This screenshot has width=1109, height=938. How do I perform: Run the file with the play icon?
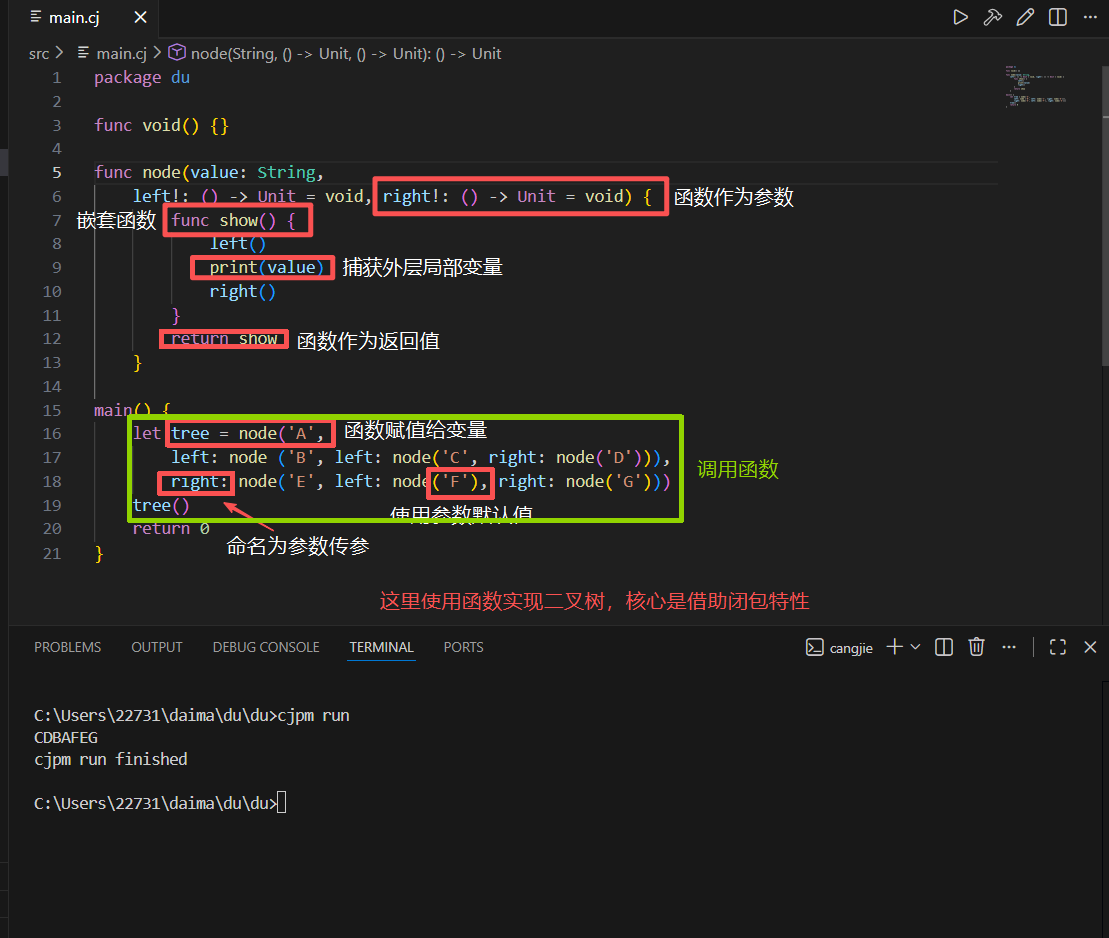[x=960, y=17]
